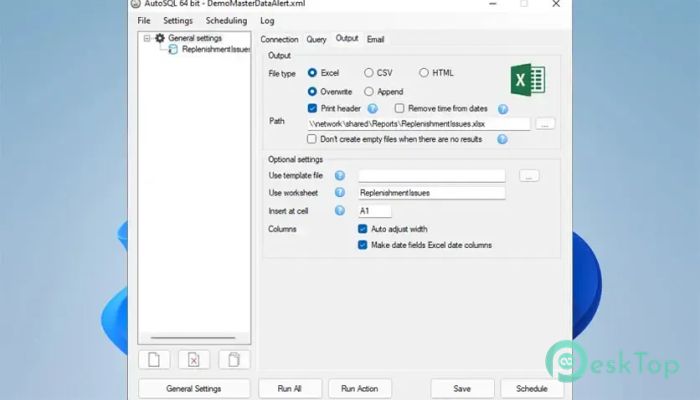Screen dimensions: 700x400
Task: Click the tree panel horizontal scrollbar
Action: pyautogui.click(x=193, y=338)
